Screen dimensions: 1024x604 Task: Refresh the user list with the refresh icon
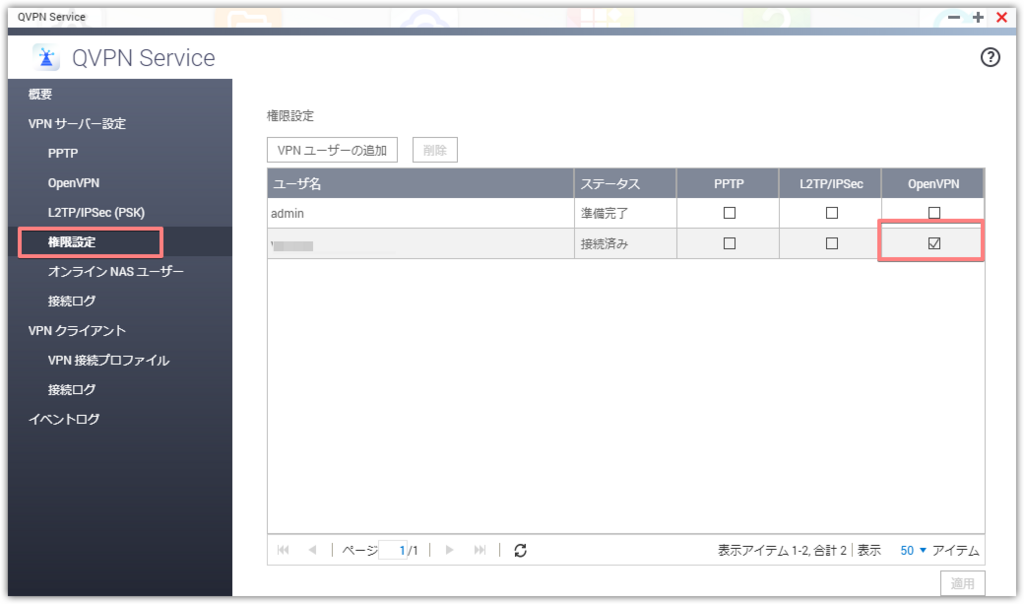coord(520,549)
